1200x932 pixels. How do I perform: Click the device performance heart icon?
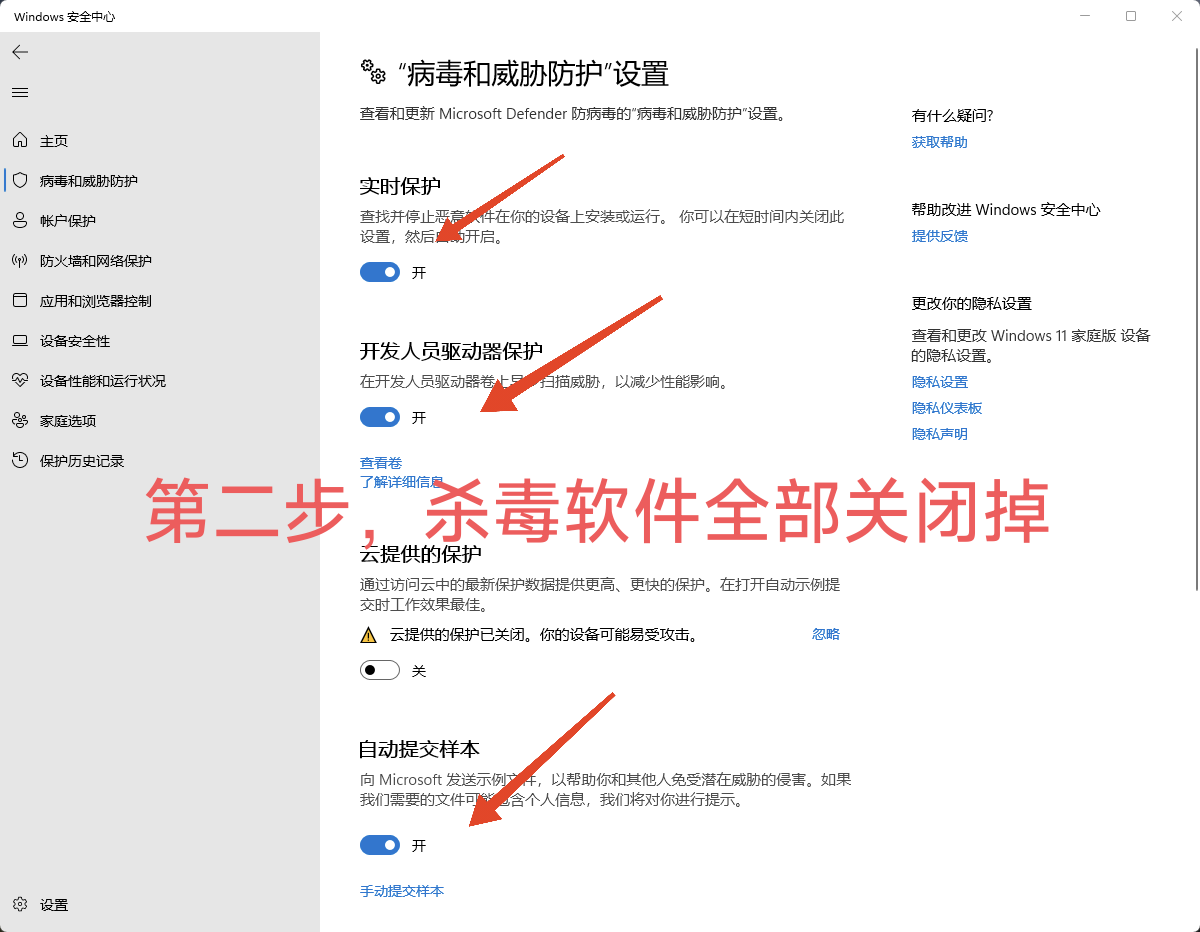20,381
